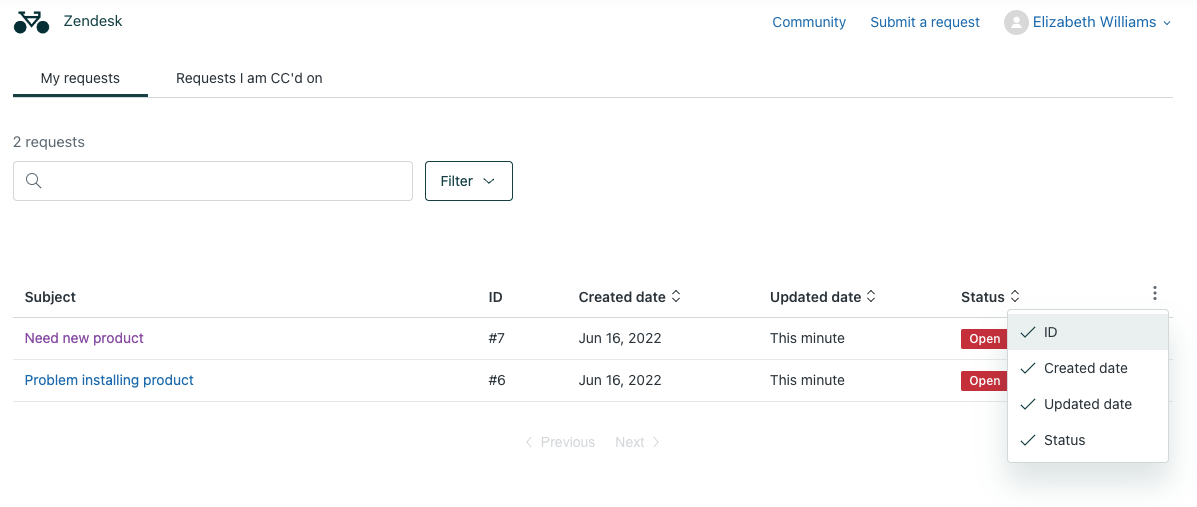1197x507 pixels.
Task: Click the Zendesk bicycle logo icon
Action: tap(32, 22)
